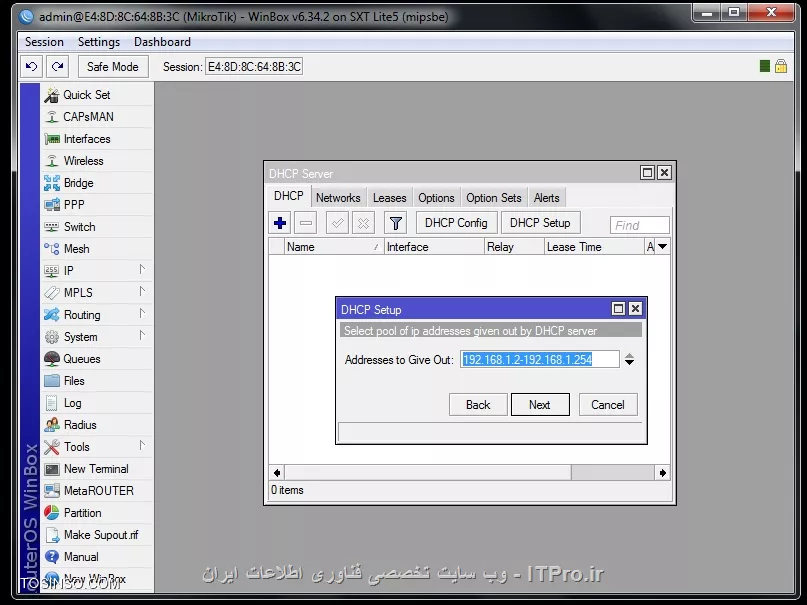Click the Undo arrow in toolbar
The height and width of the screenshot is (605, 807).
[x=31, y=66]
